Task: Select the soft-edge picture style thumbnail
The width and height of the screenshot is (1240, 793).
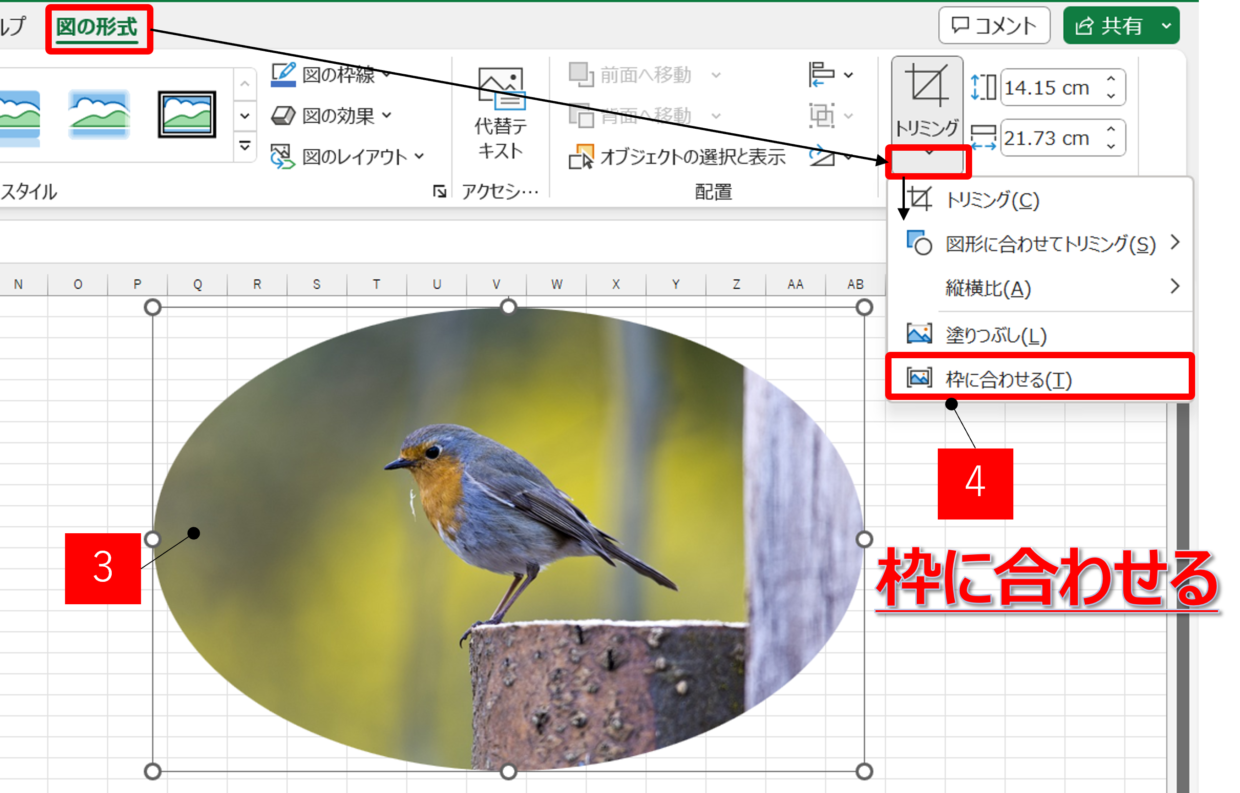Action: click(99, 114)
